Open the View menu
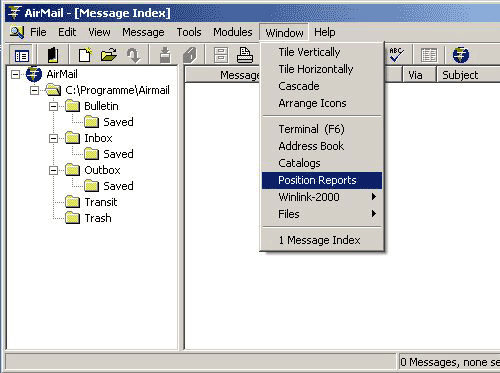 [99, 32]
